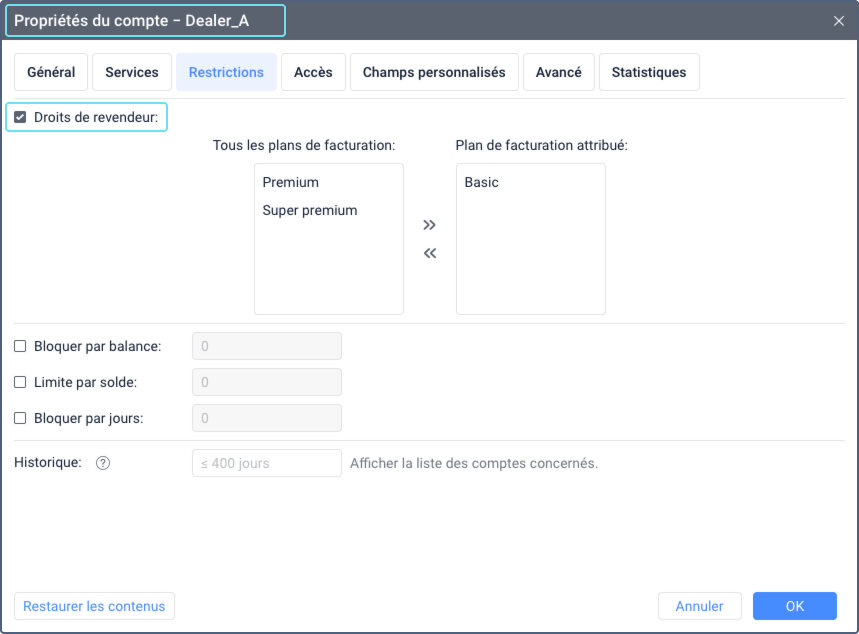Open the Services tab
Viewport: 859px width, 634px height.
tap(131, 72)
